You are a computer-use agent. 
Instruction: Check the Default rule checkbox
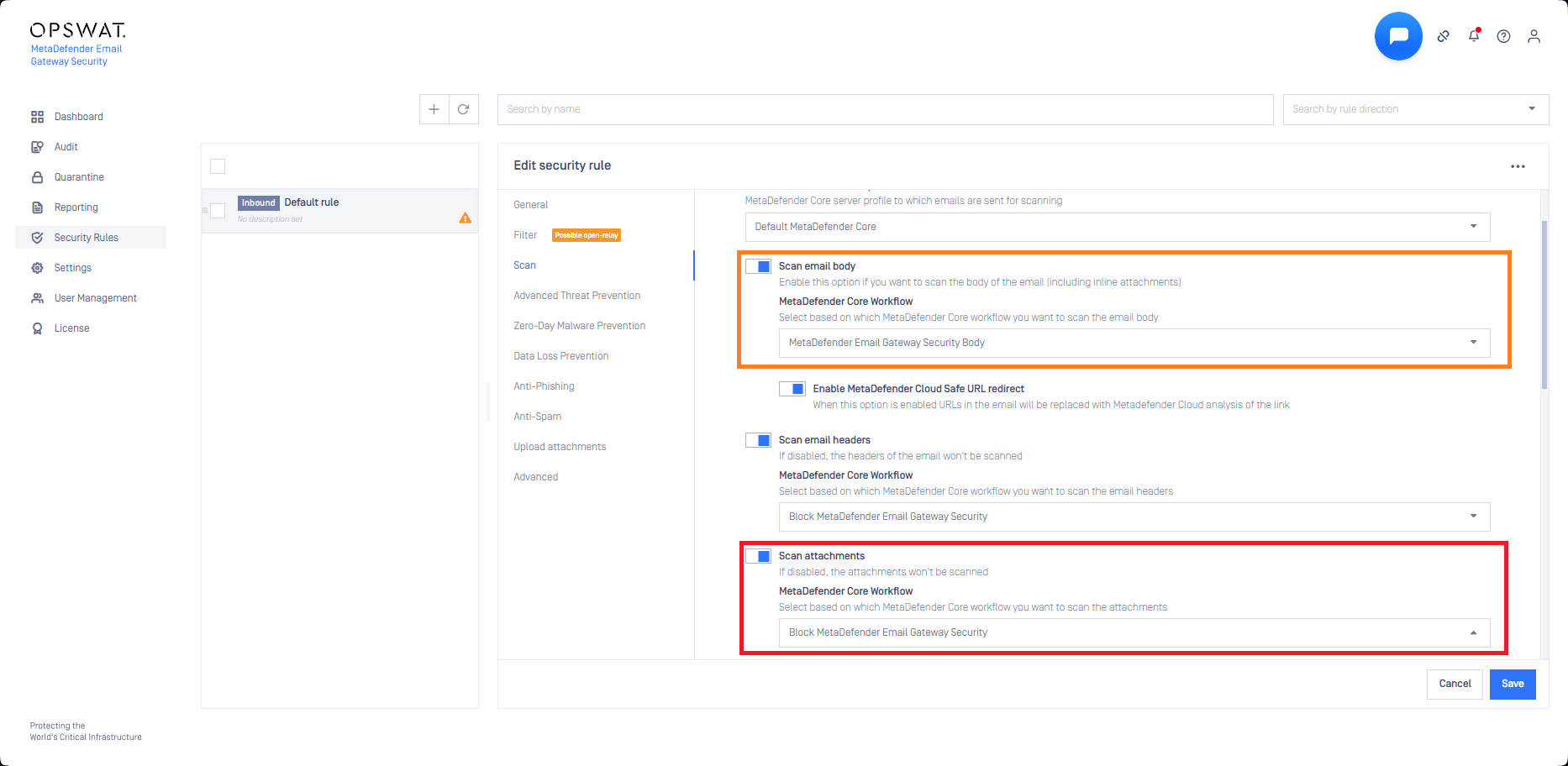pos(218,211)
